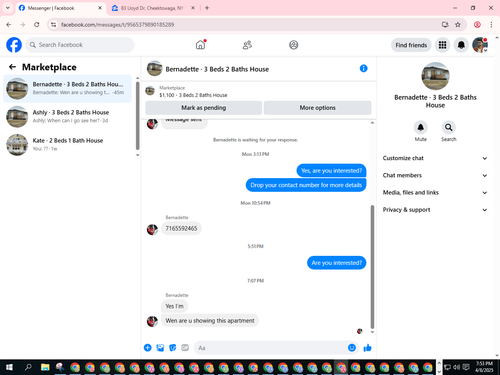Image resolution: width=500 pixels, height=375 pixels.
Task: Open the Home feed icon
Action: [200, 45]
